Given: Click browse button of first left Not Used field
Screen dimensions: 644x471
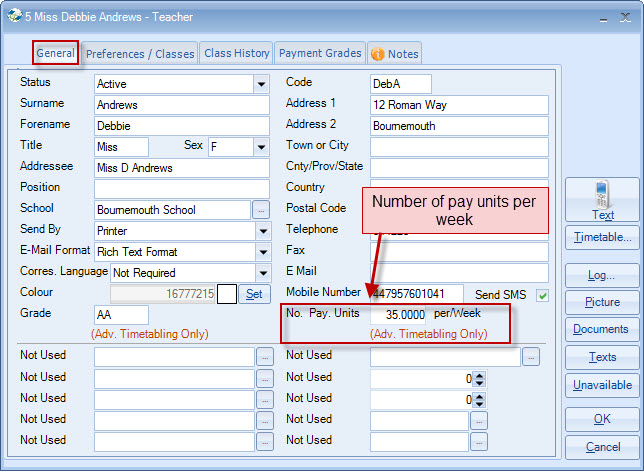Looking at the screenshot, I should coord(264,357).
